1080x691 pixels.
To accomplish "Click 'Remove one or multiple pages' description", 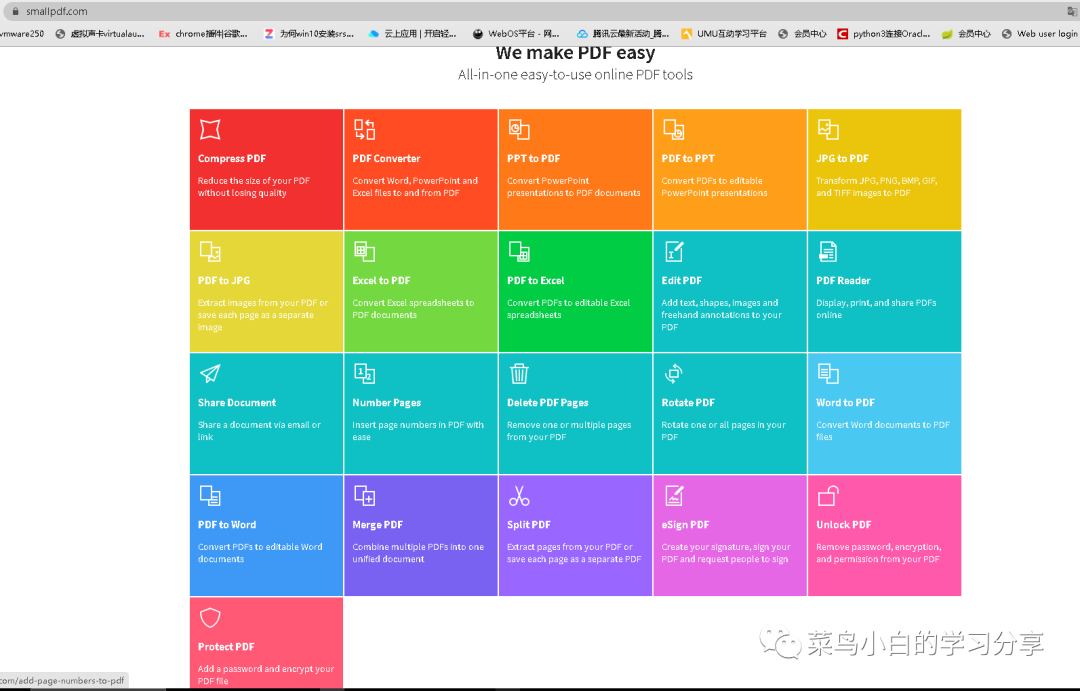I will coord(569,431).
